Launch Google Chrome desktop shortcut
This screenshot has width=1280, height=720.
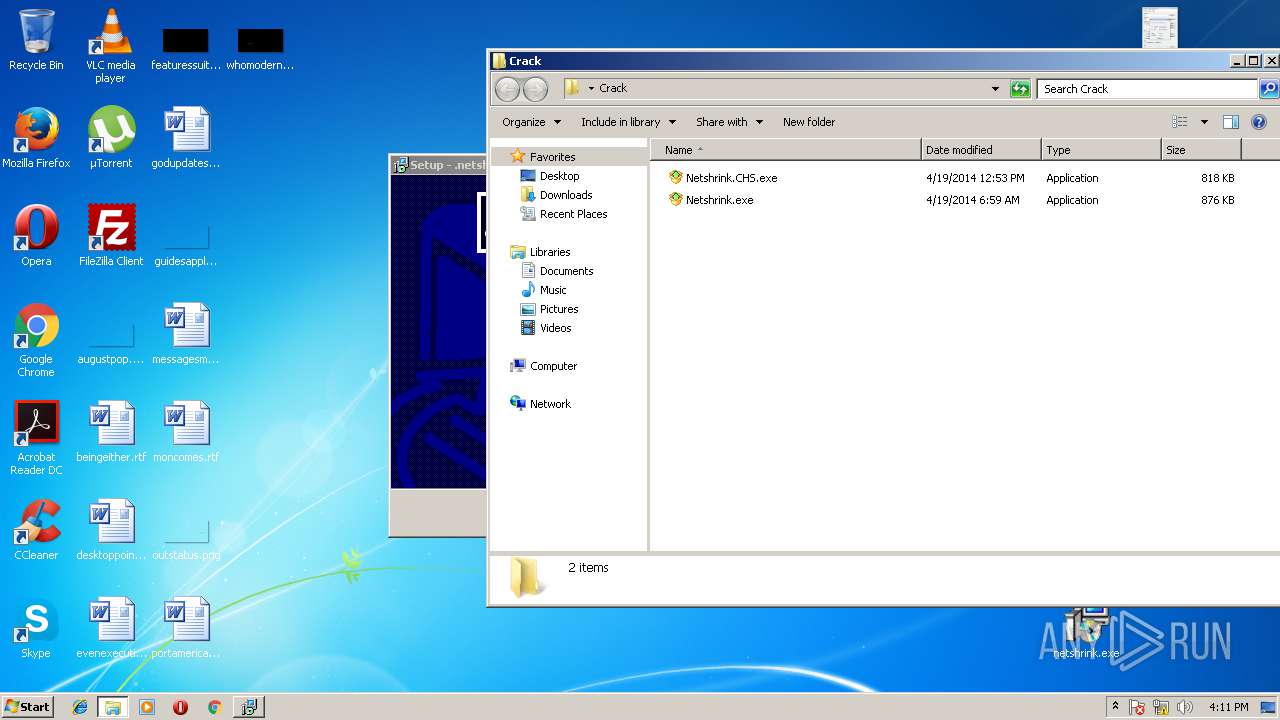pyautogui.click(x=36, y=340)
